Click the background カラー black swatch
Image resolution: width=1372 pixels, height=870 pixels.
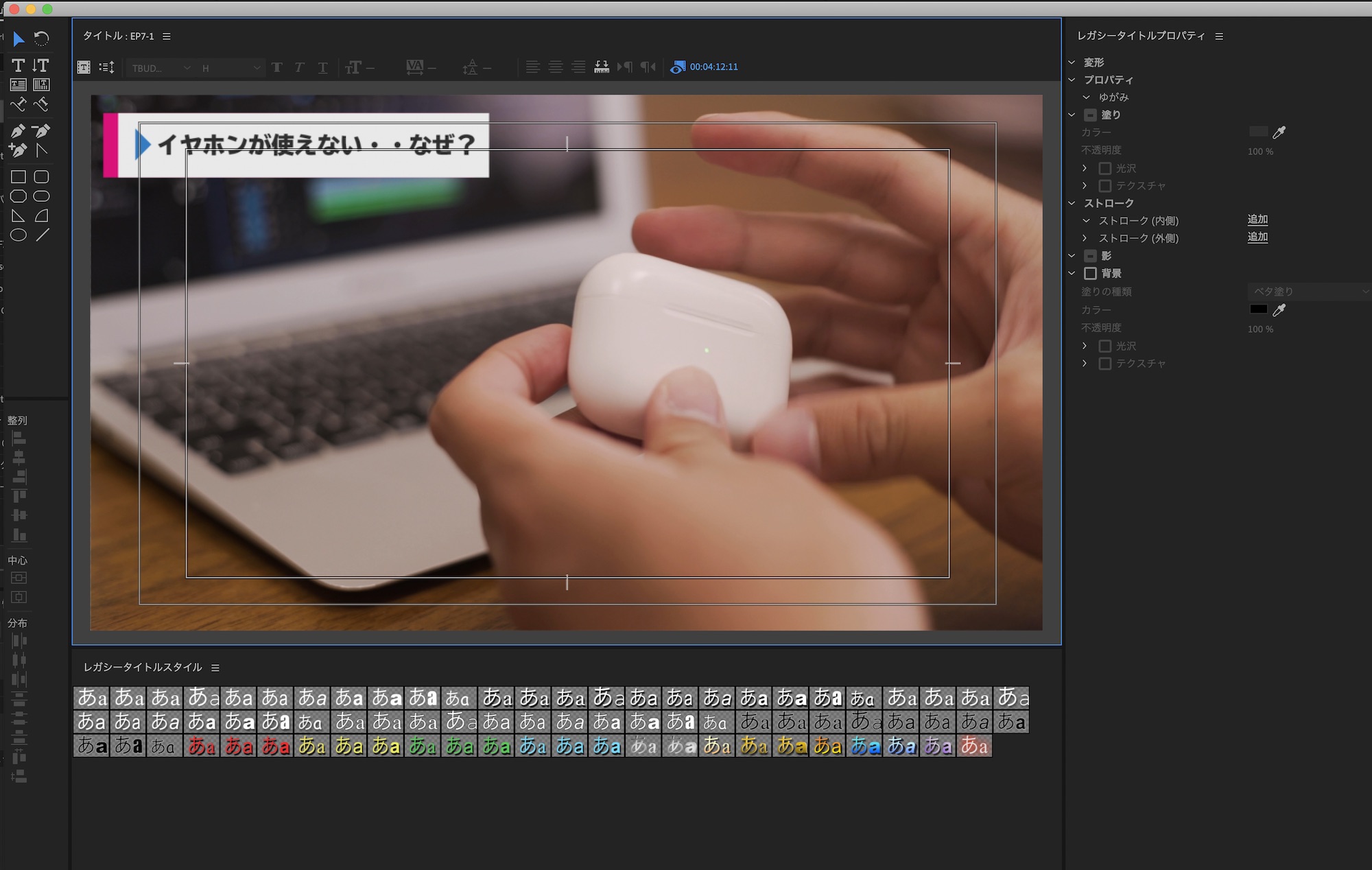pos(1258,309)
